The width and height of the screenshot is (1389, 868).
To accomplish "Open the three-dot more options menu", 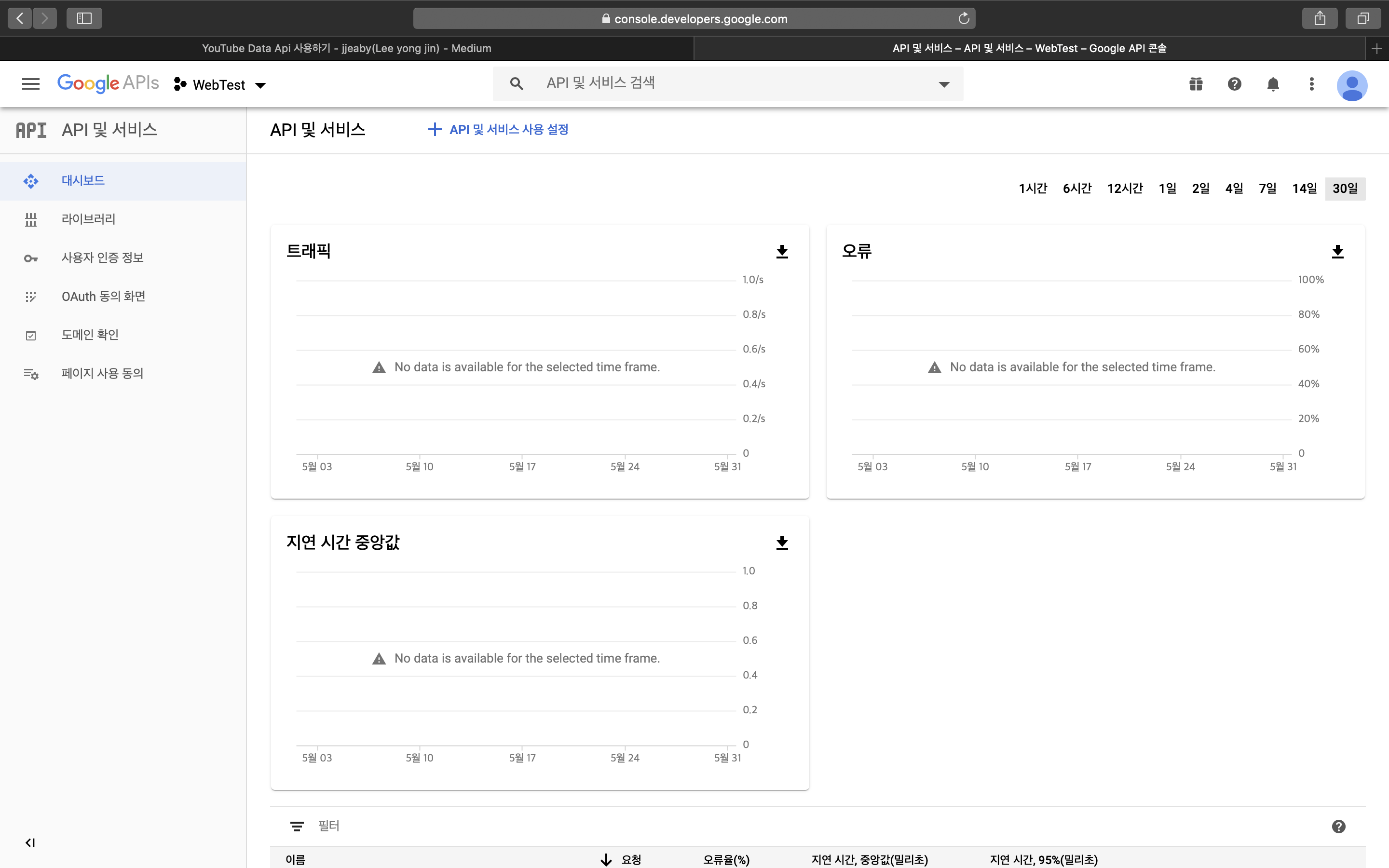I will coord(1311,84).
